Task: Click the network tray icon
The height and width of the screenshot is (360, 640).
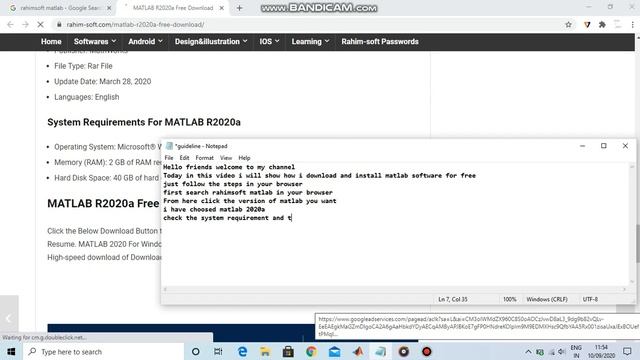Action: coord(551,352)
